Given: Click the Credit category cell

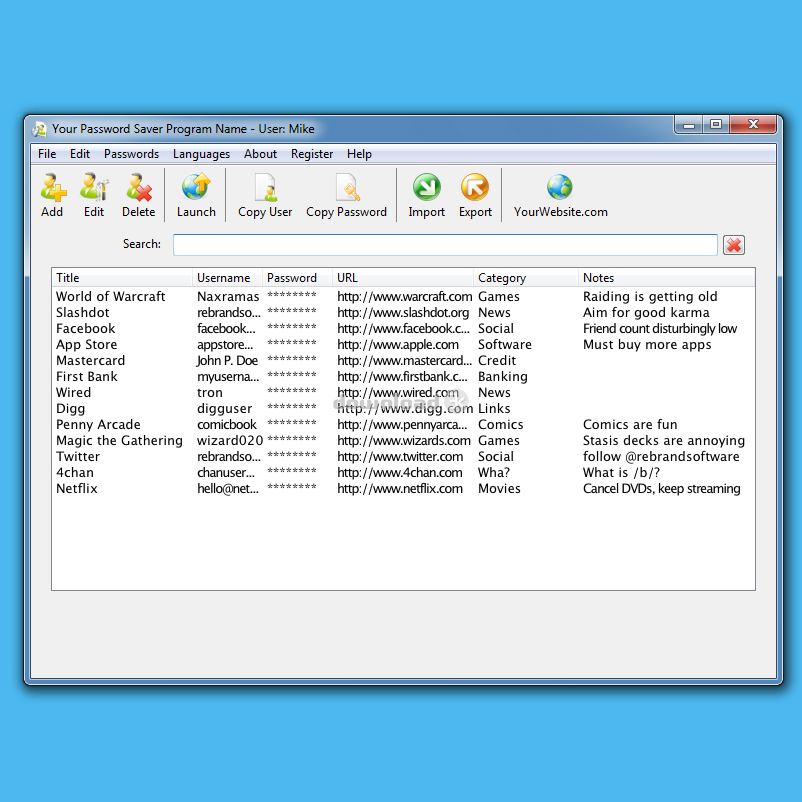Looking at the screenshot, I should pyautogui.click(x=497, y=361).
